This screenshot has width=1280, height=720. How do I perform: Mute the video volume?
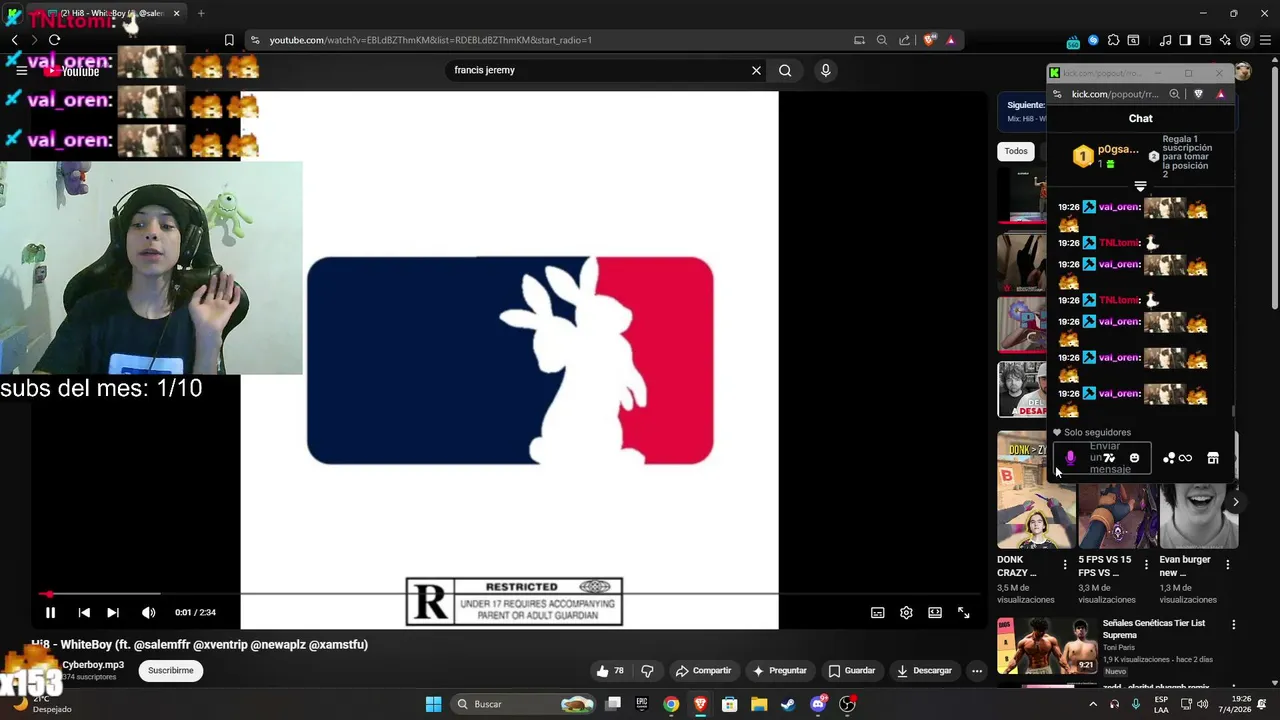[x=148, y=613]
